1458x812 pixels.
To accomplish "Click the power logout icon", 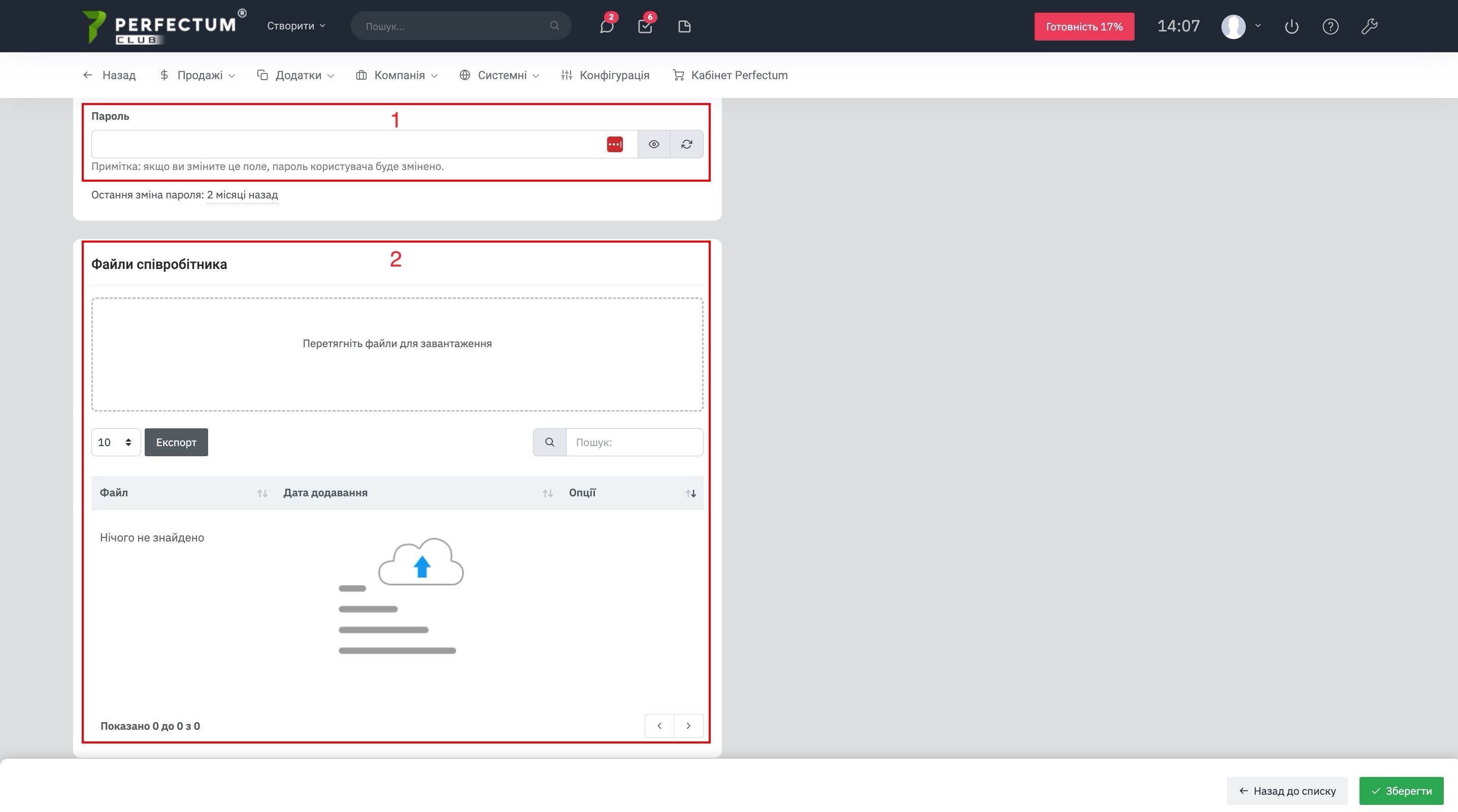I will [x=1291, y=26].
